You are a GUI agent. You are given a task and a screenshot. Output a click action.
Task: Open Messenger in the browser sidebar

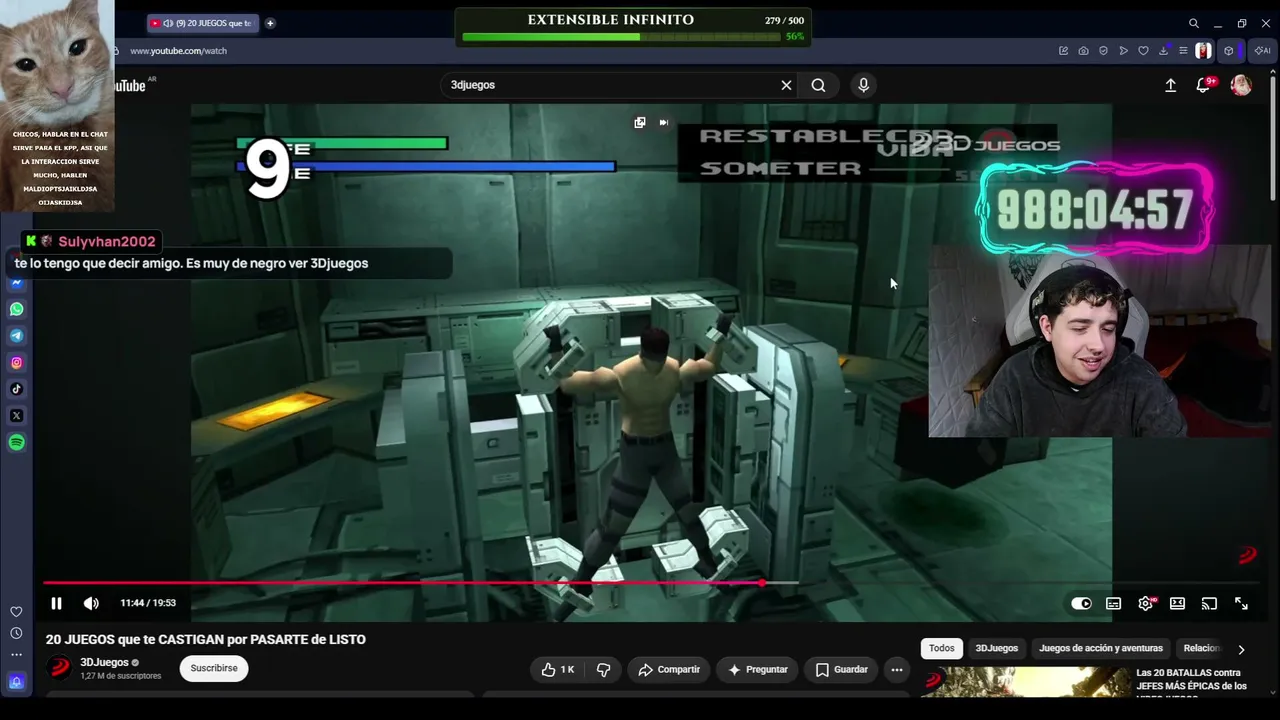pyautogui.click(x=16, y=283)
